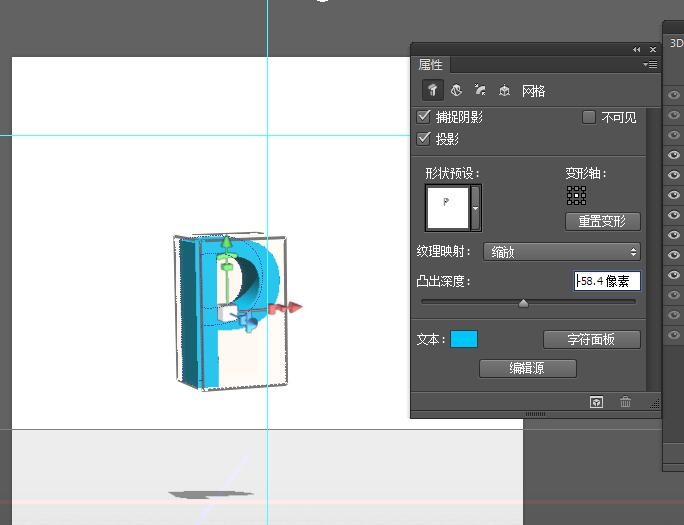This screenshot has height=525, width=684.
Task: Open the Deform properties icon
Action: tap(456, 91)
